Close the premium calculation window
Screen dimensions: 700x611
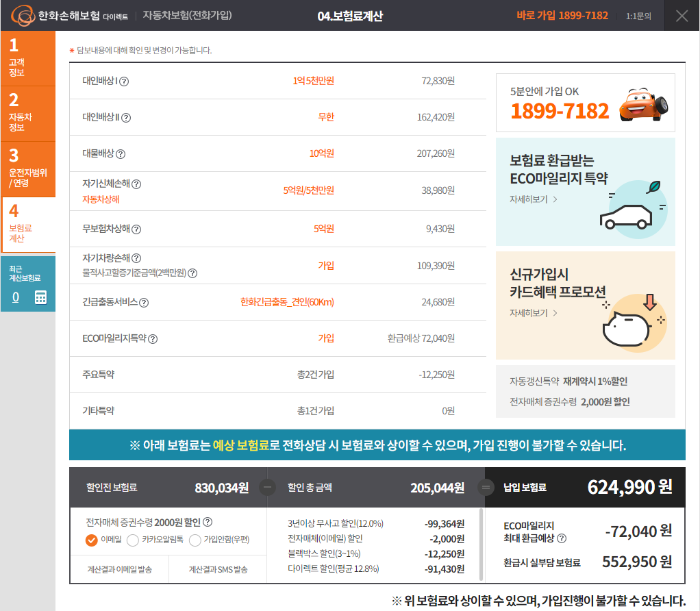tap(681, 16)
